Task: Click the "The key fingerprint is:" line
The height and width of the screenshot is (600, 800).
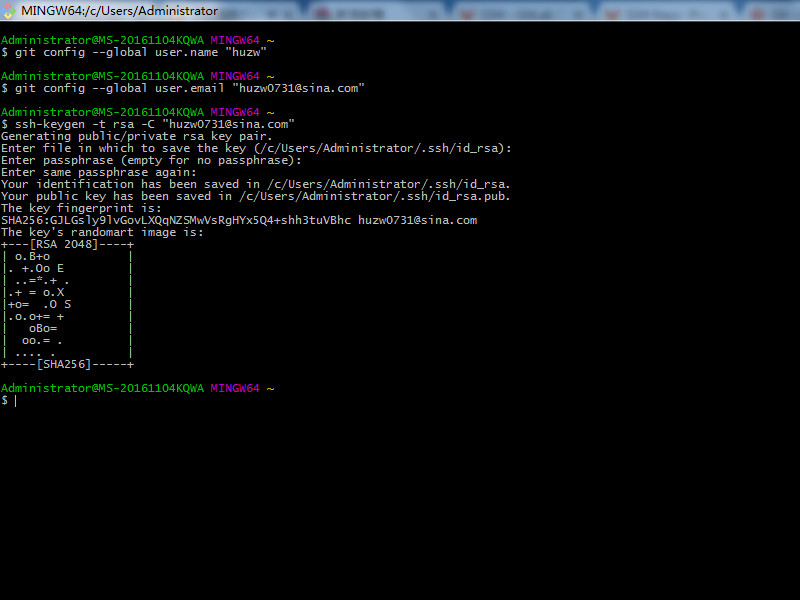Action: click(81, 208)
